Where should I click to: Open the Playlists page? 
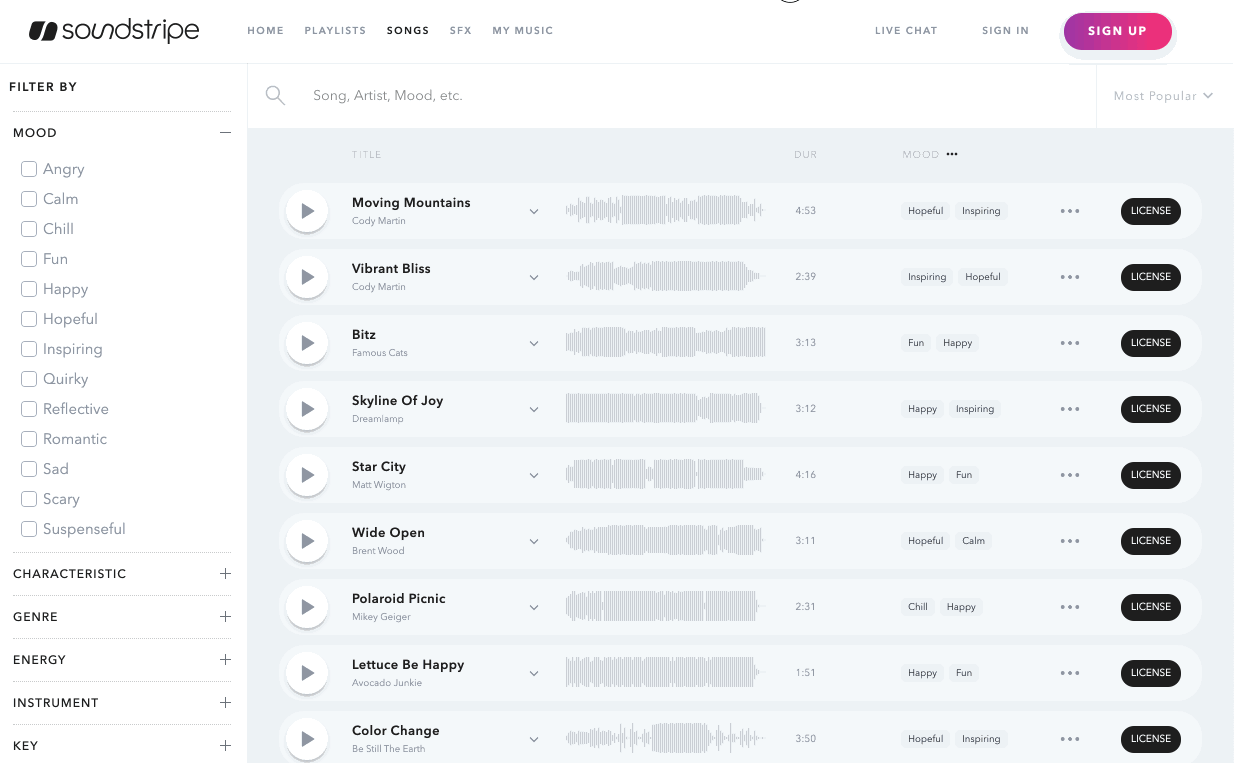click(335, 30)
